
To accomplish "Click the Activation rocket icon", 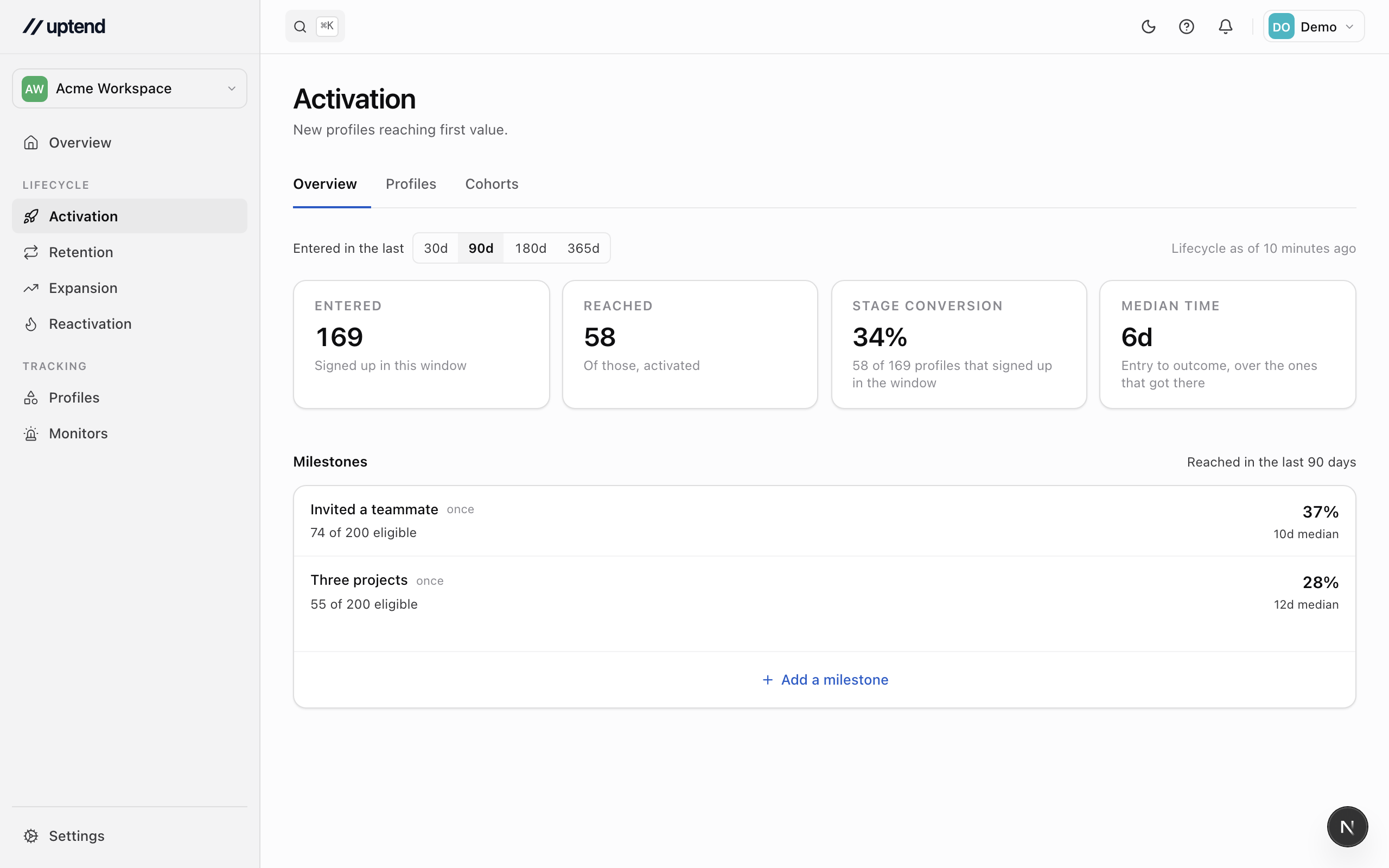I will point(31,216).
